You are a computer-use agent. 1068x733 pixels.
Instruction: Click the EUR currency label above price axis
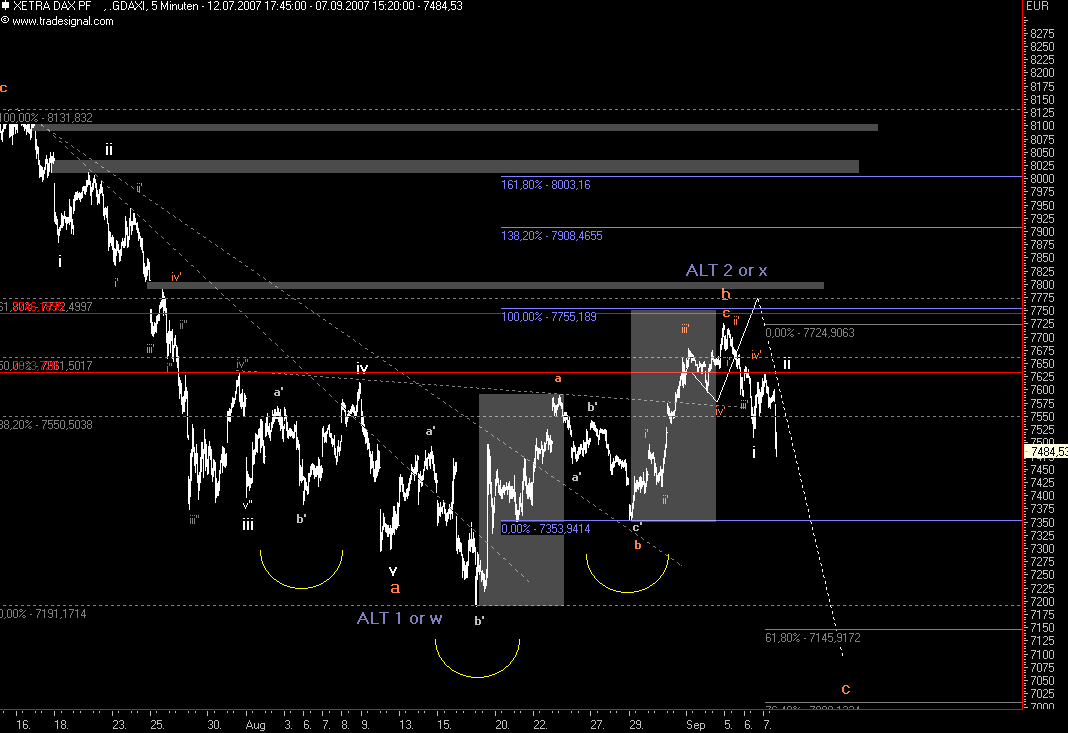point(1038,6)
